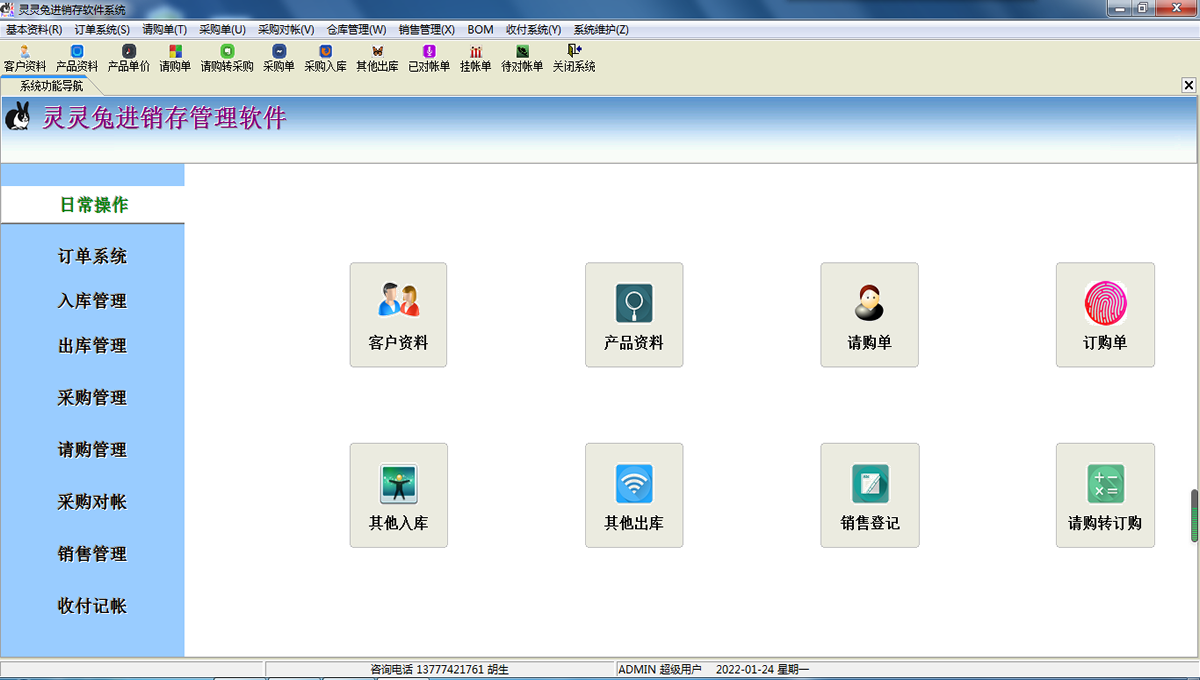Screen dimensions: 1200x680
Task: Select 采购管理 in sidebar
Action: (x=93, y=398)
